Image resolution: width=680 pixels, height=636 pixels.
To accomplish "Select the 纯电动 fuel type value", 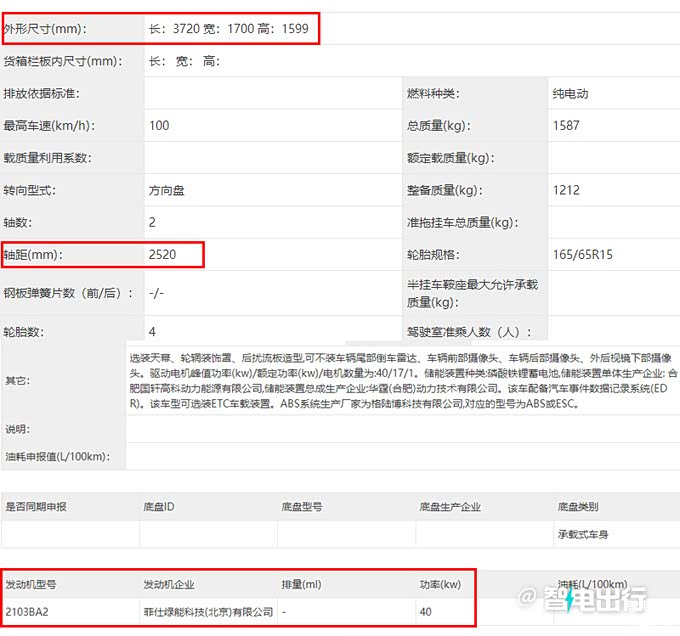I will click(x=570, y=94).
